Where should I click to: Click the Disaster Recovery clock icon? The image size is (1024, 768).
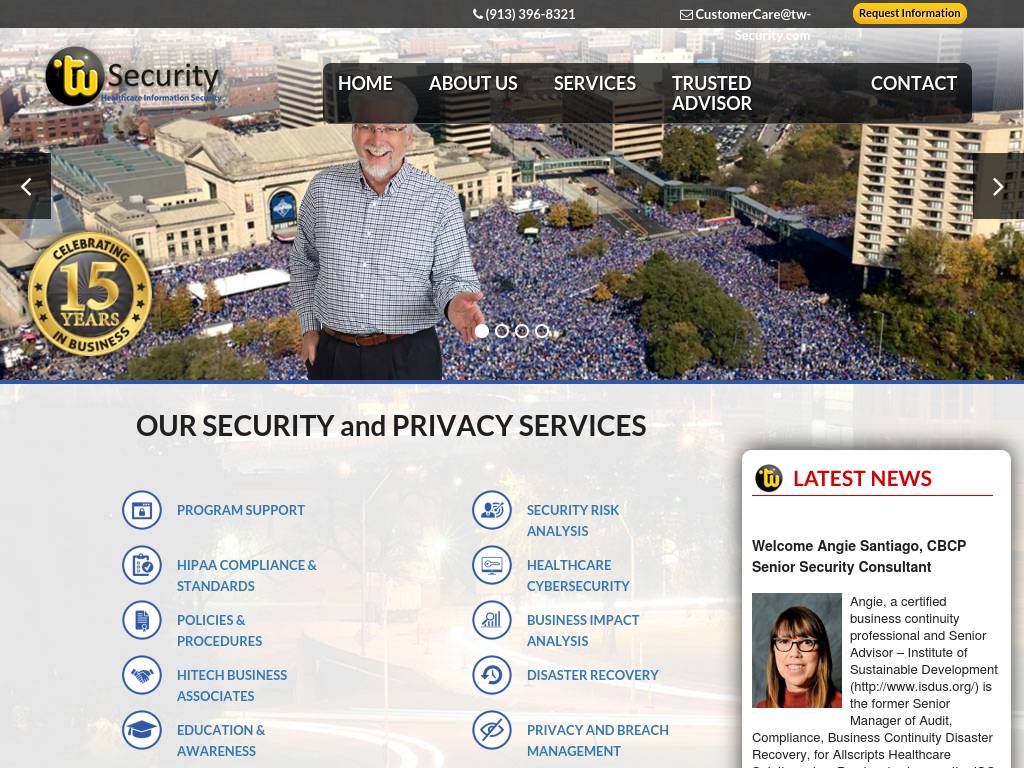(x=492, y=675)
